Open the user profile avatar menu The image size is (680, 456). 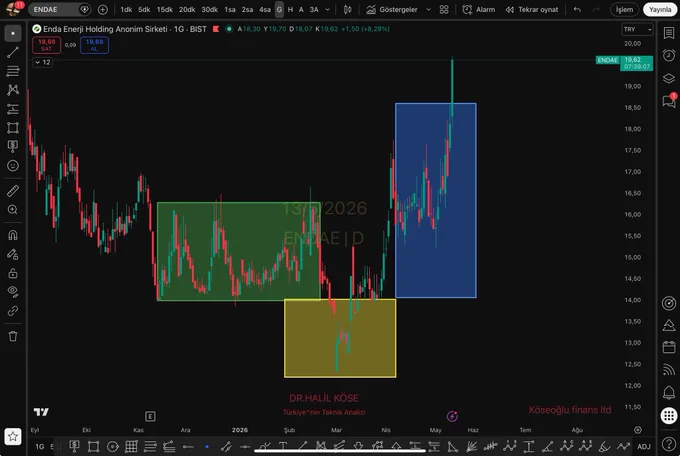tap(14, 9)
